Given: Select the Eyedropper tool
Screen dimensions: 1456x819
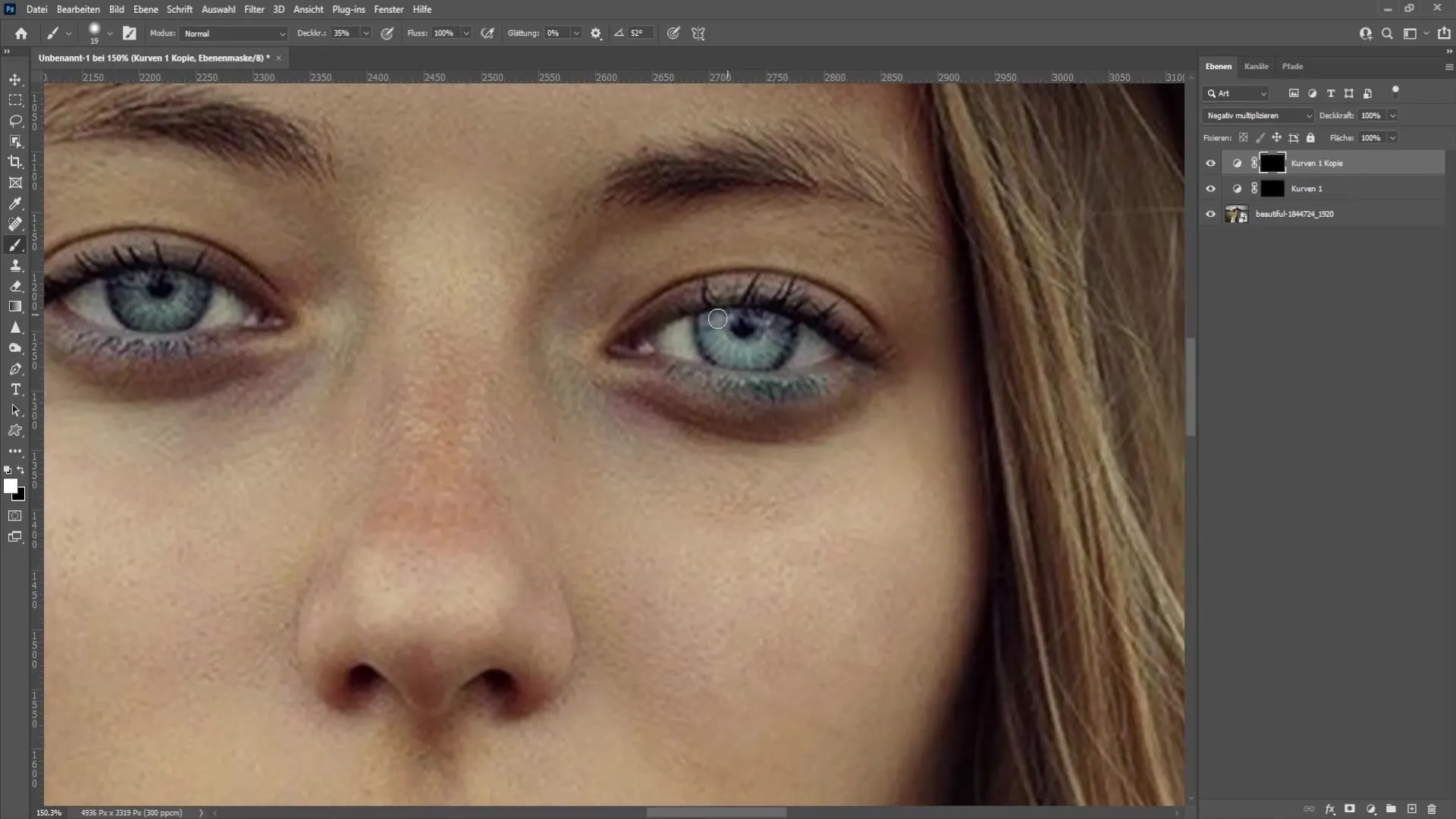Looking at the screenshot, I should click(15, 203).
